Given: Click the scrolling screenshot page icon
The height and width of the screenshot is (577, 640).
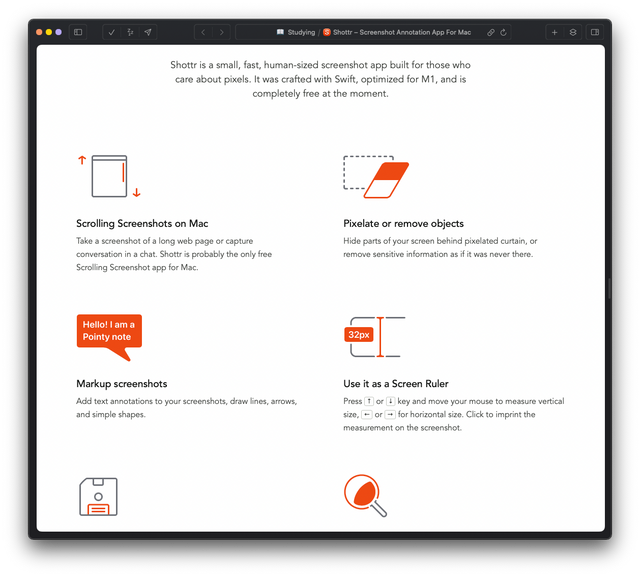Looking at the screenshot, I should coord(109,176).
